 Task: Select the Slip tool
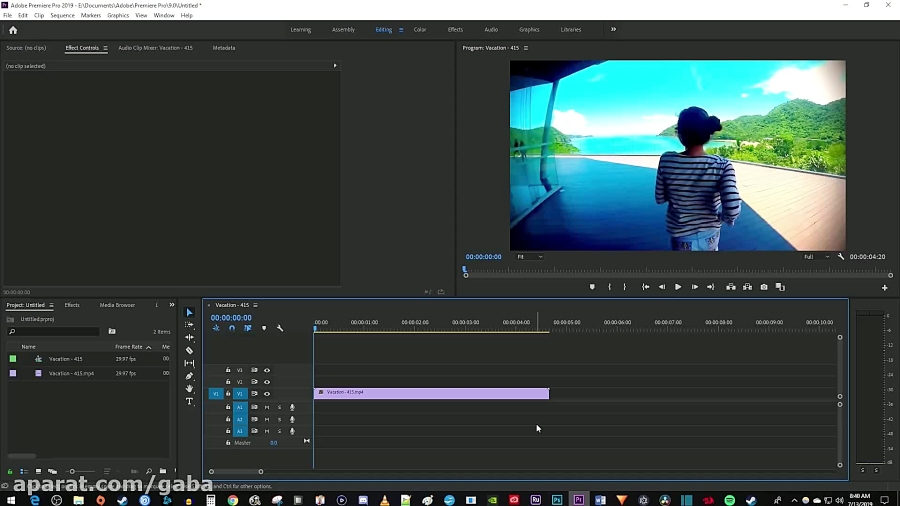click(189, 363)
